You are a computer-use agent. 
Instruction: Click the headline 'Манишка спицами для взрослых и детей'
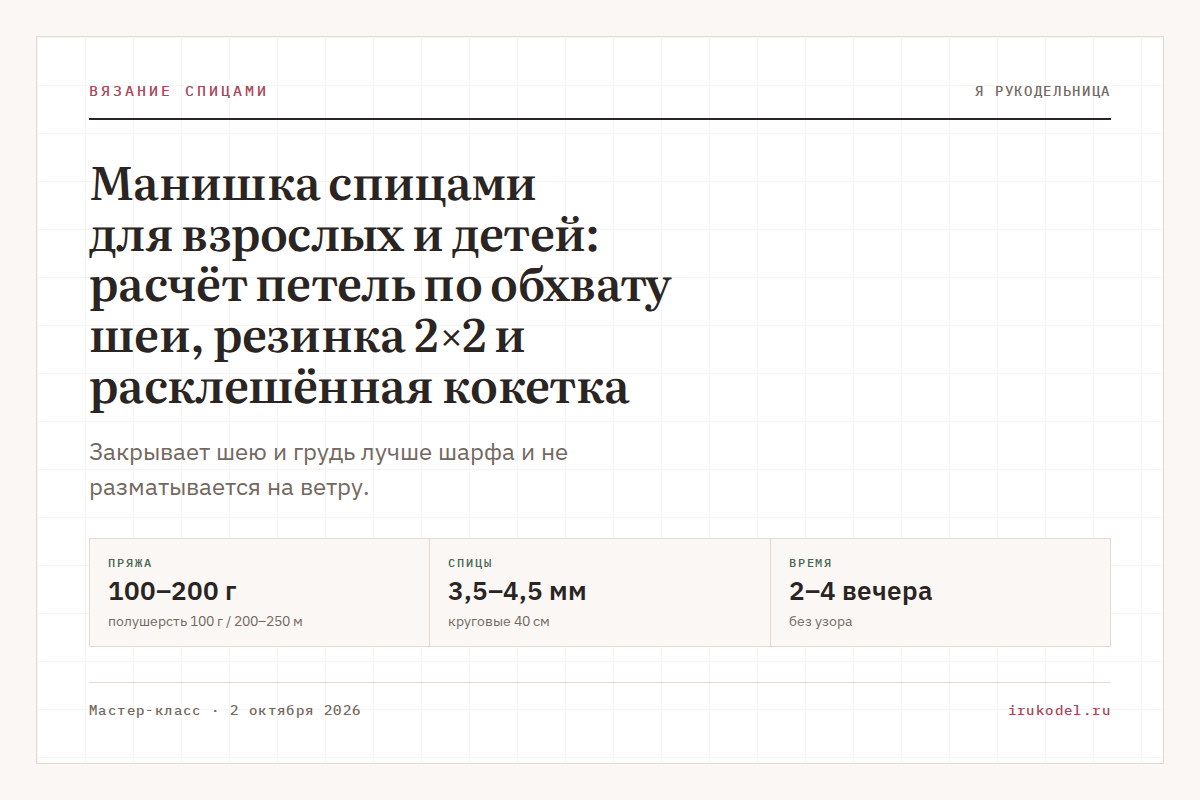pyautogui.click(x=380, y=287)
